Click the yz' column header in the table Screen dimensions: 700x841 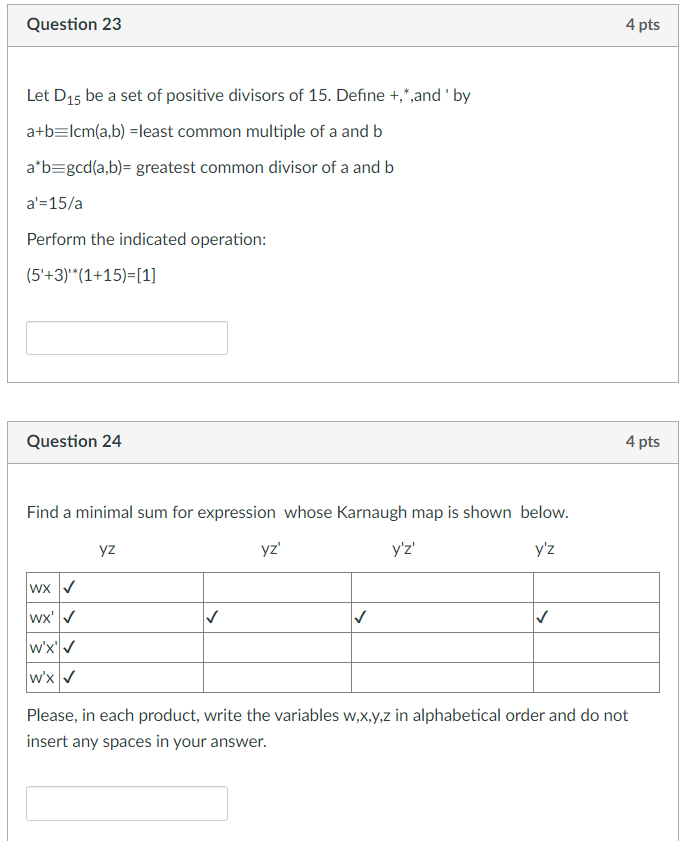(x=269, y=548)
